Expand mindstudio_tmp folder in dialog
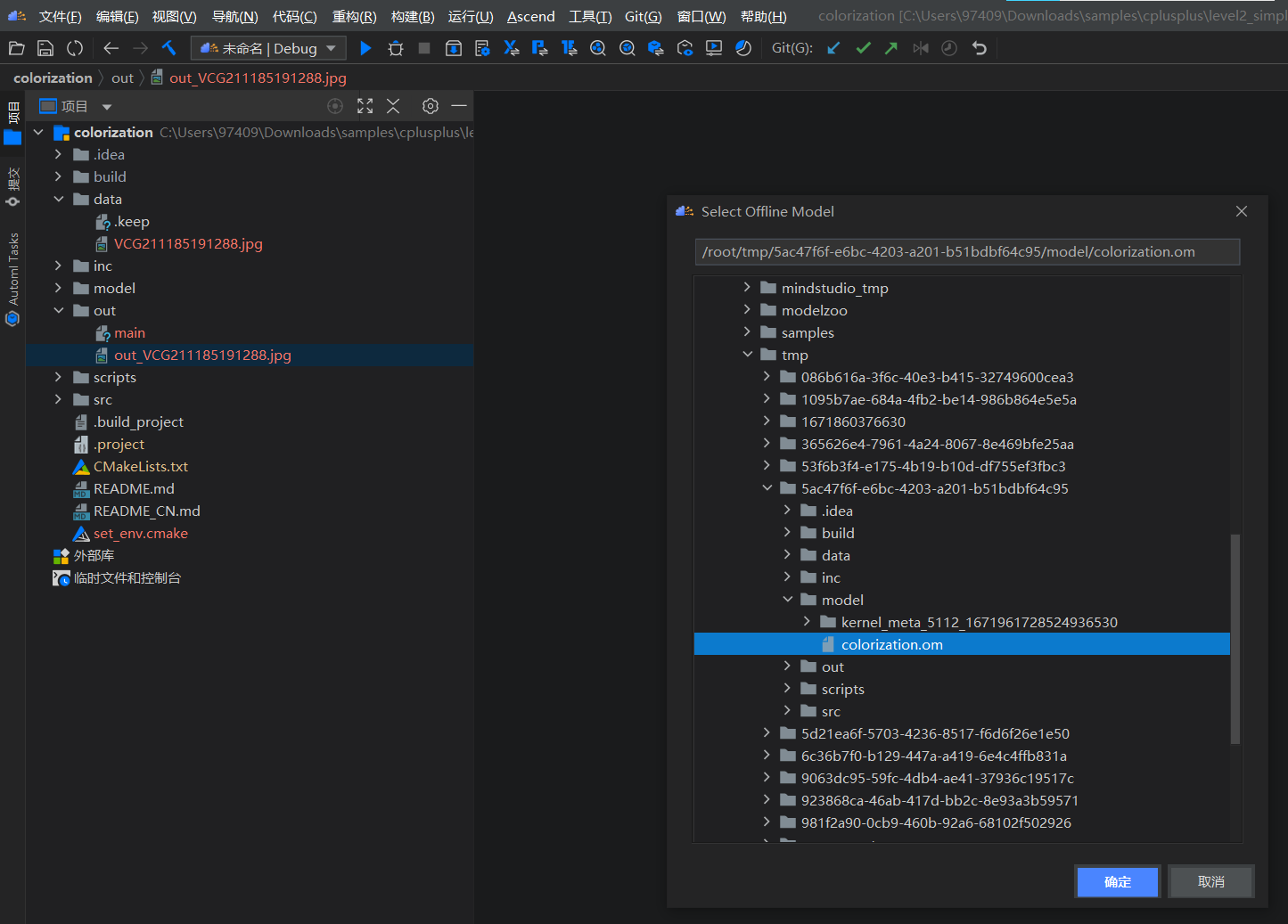Image resolution: width=1288 pixels, height=924 pixels. 747,288
